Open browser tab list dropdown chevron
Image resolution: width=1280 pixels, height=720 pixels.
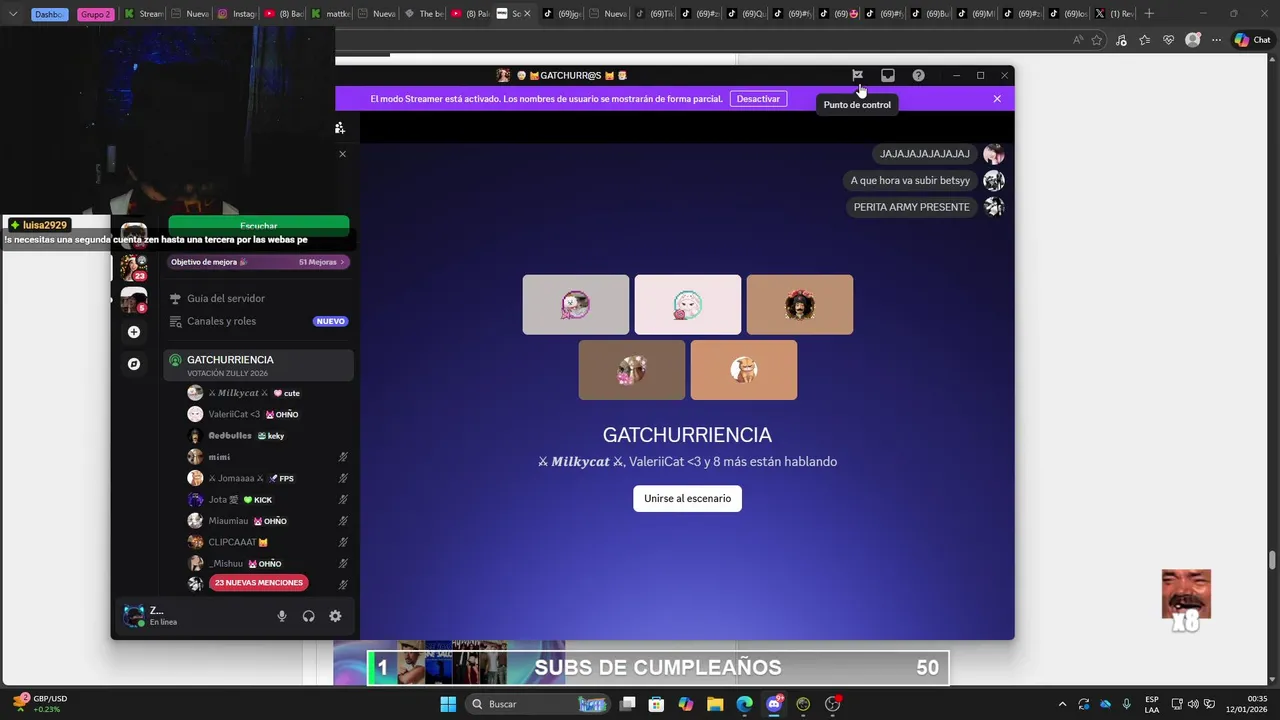point(13,14)
